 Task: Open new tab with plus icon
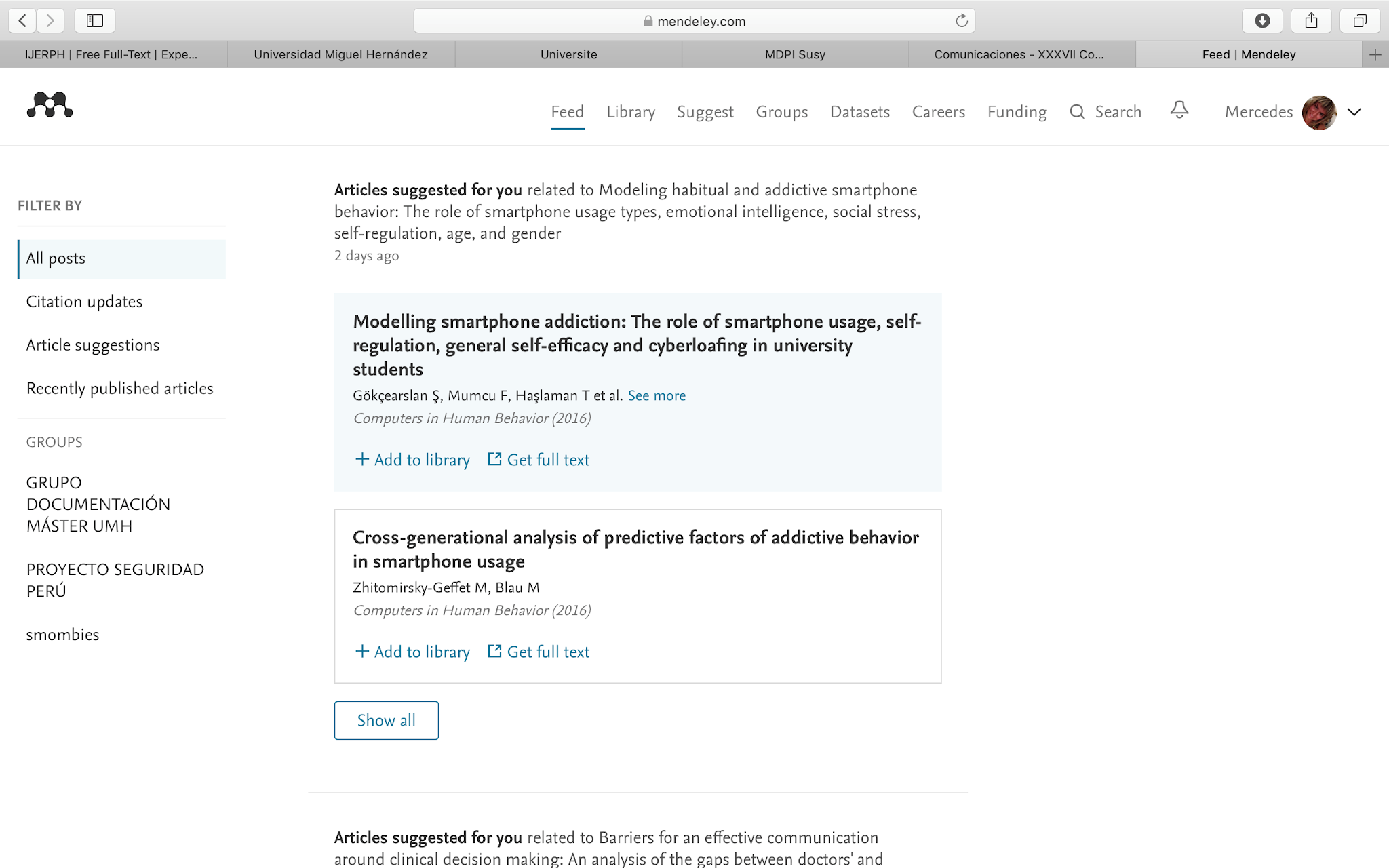coord(1375,55)
